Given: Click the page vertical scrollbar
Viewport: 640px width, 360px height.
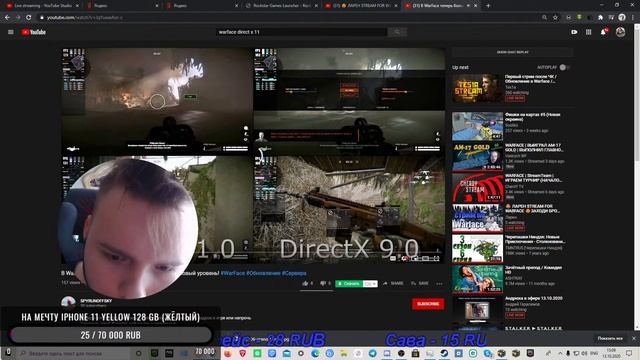Looking at the screenshot, I should pyautogui.click(x=637, y=176).
